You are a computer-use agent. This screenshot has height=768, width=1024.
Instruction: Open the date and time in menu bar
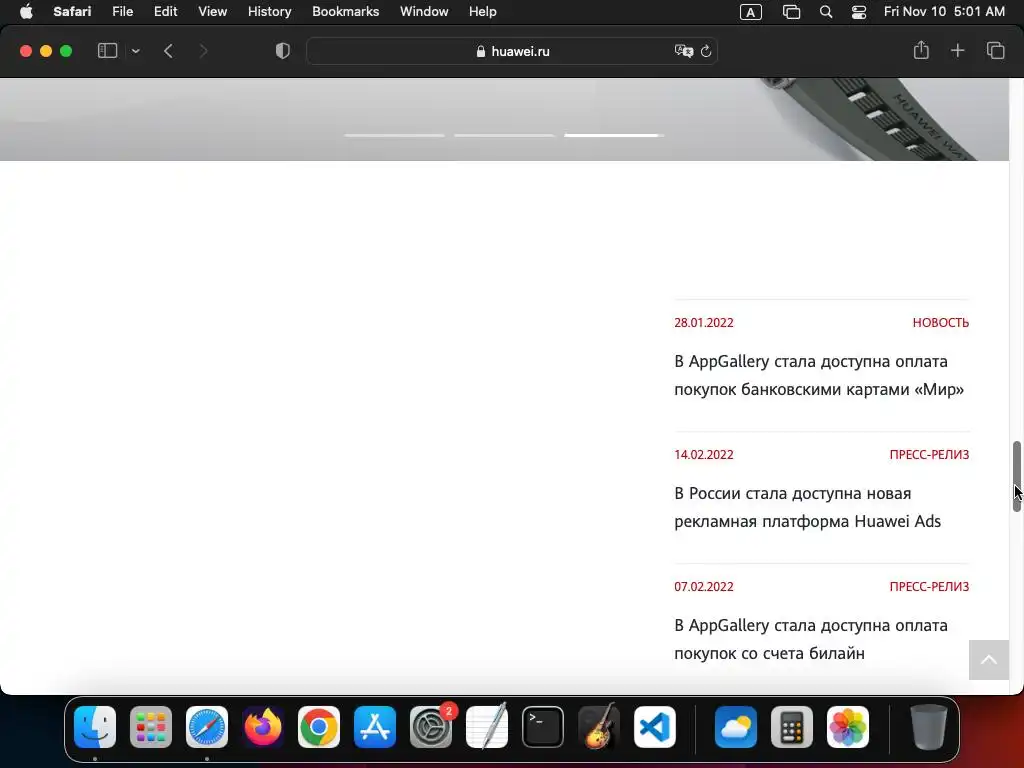point(944,11)
